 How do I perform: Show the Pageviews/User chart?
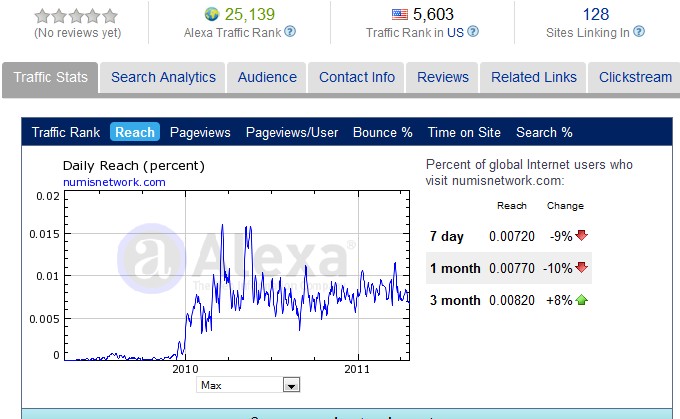tap(292, 132)
